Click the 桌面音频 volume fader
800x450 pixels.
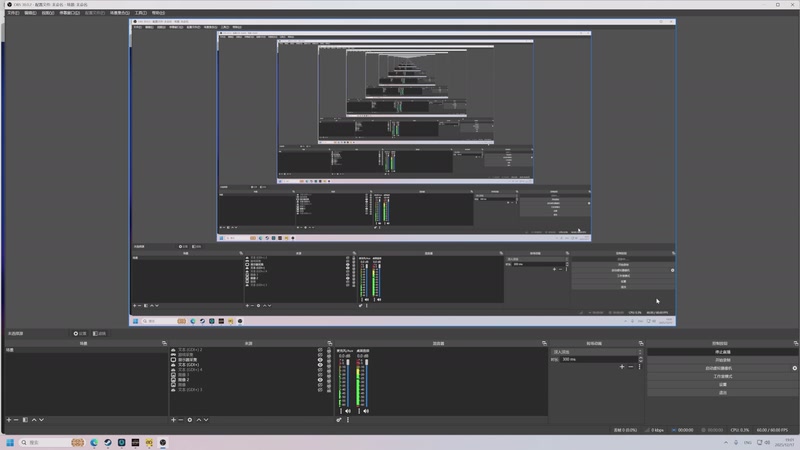tap(366, 383)
